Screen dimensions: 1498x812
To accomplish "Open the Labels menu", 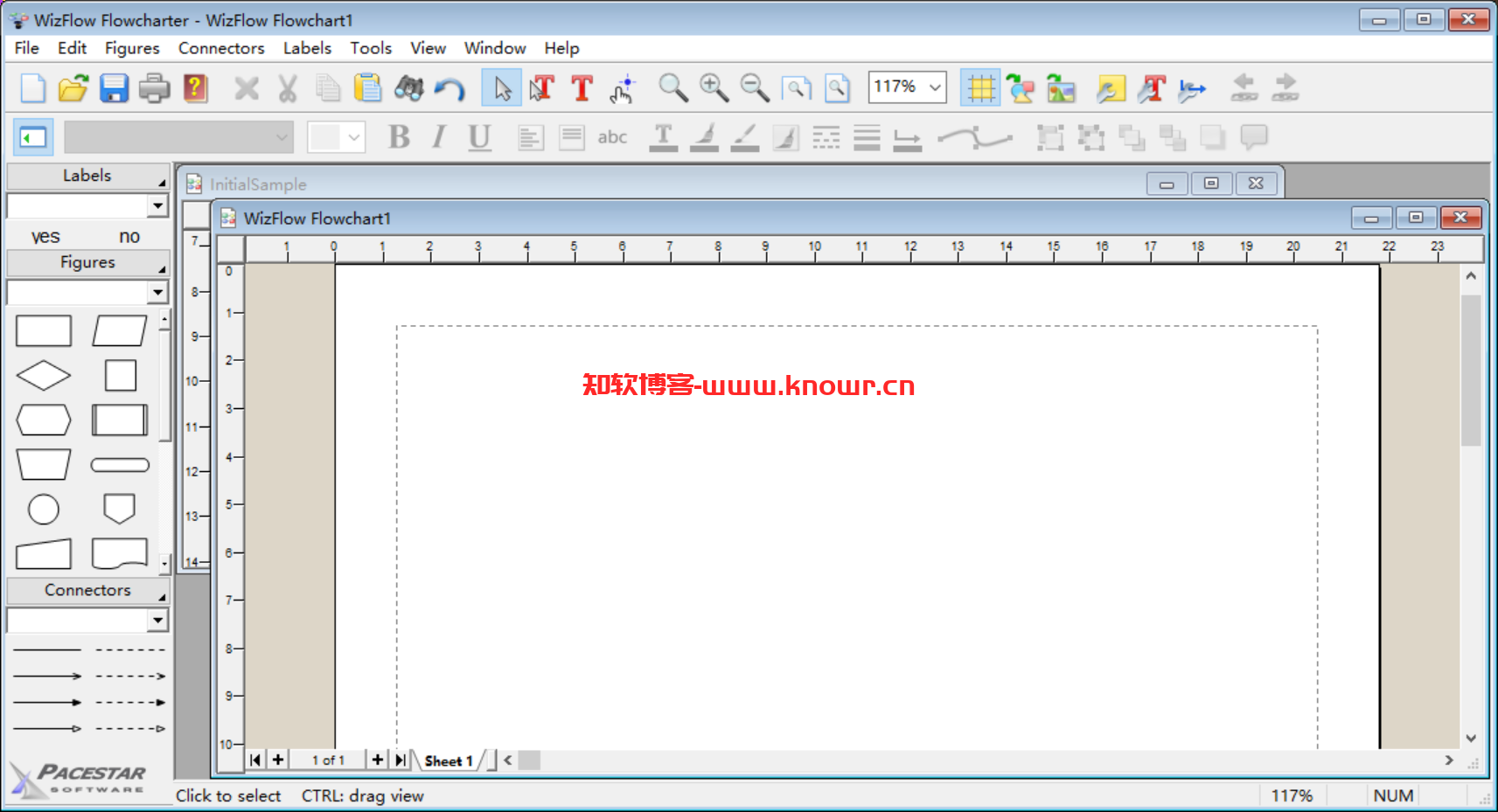I will [307, 48].
